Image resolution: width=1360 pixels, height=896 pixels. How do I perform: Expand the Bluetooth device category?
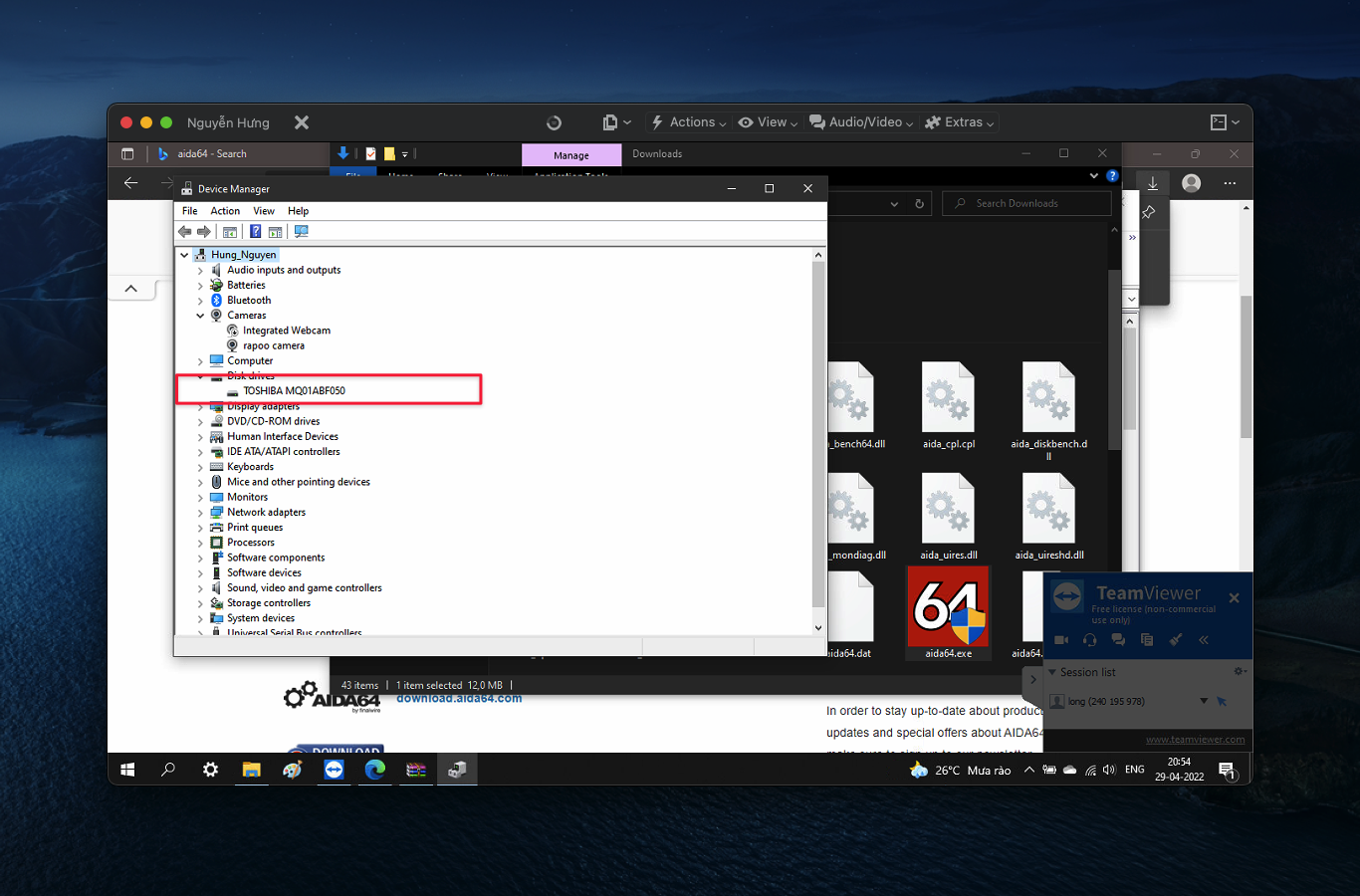pyautogui.click(x=200, y=301)
